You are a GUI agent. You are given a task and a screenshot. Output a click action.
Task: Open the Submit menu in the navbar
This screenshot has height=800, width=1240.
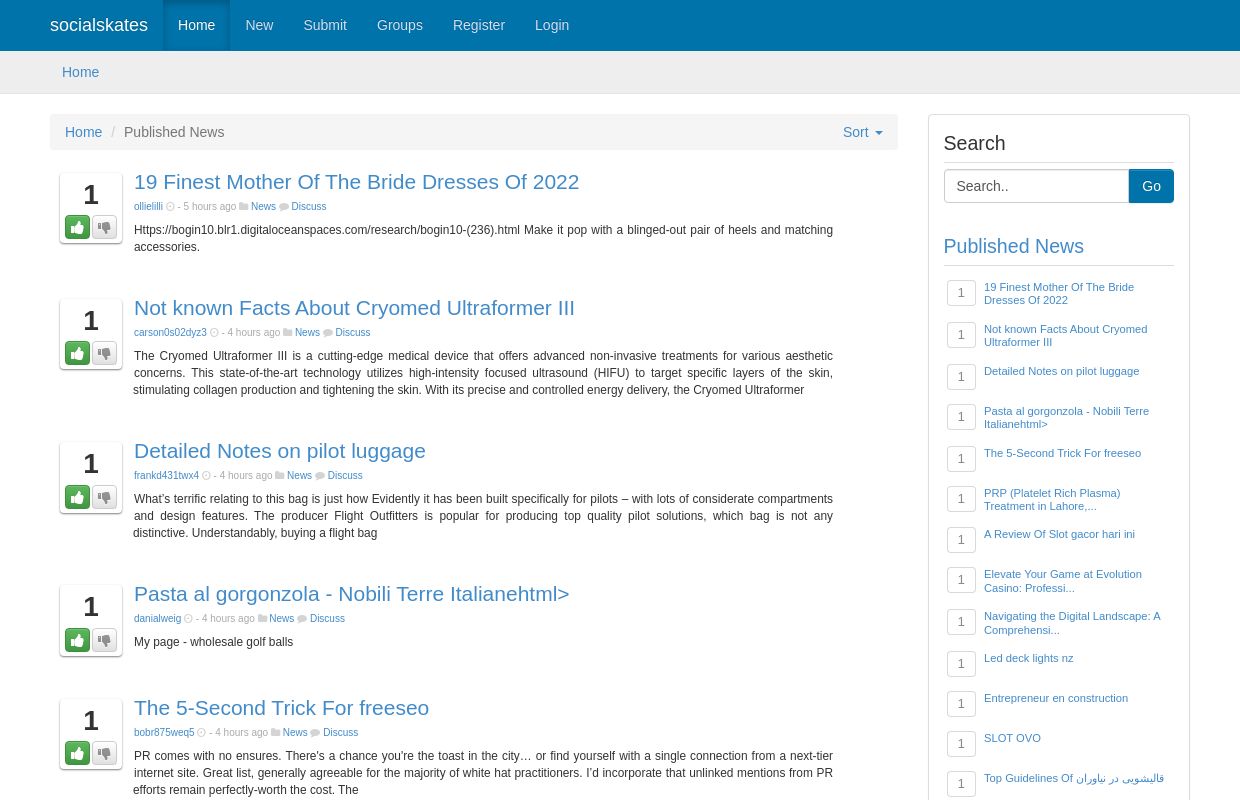coord(325,25)
